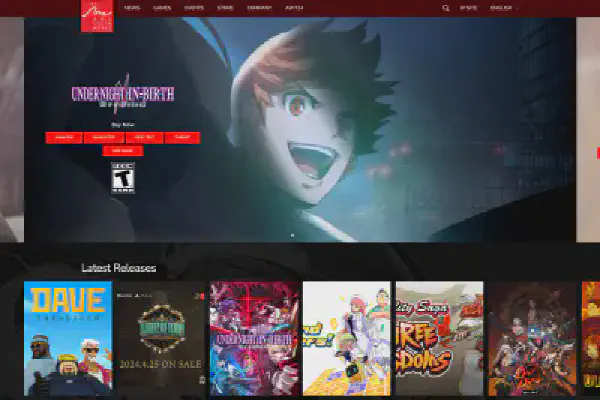Click the lone red button below the buy row
Image resolution: width=600 pixels, height=400 pixels.
click(123, 151)
